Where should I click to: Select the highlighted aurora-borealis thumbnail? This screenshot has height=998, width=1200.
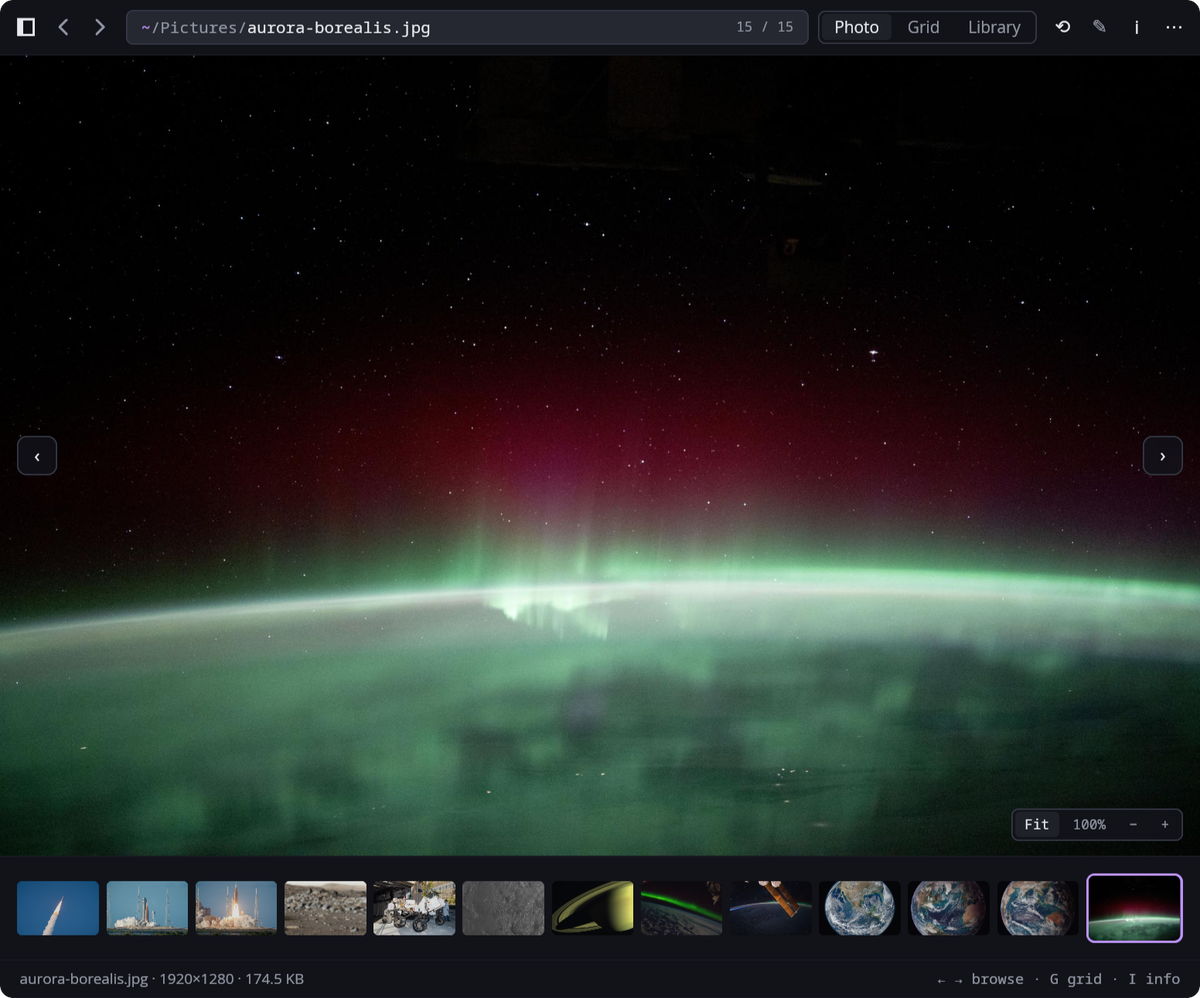click(x=1135, y=908)
